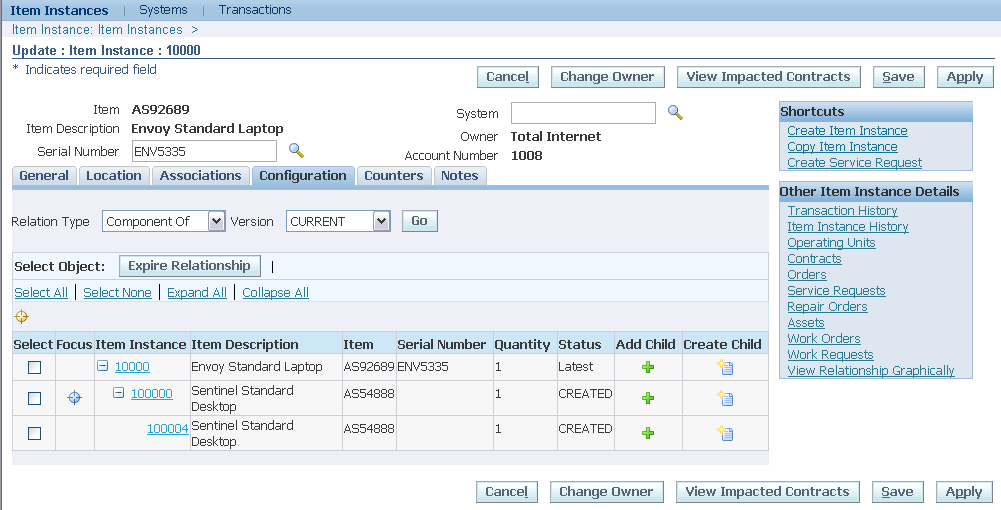The image size is (1001, 510).
Task: Switch to the Notes tab
Action: pyautogui.click(x=460, y=176)
